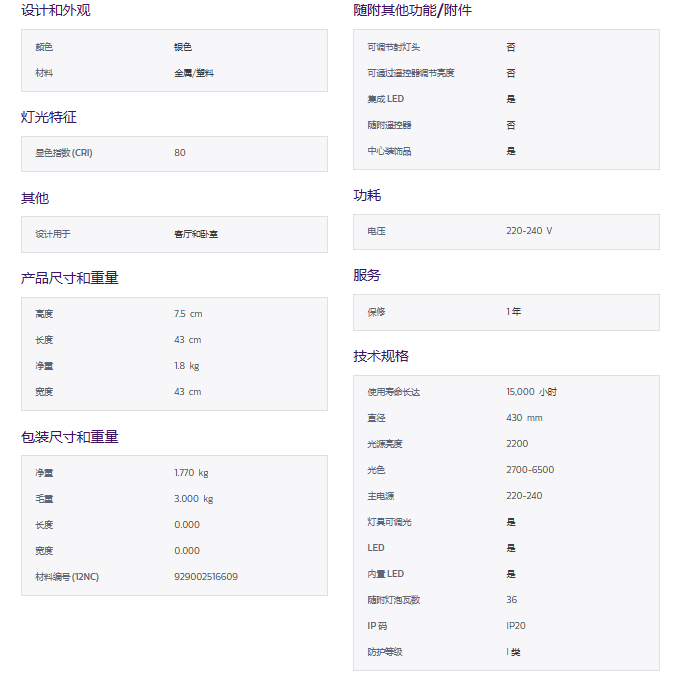The image size is (683, 678).
Task: Select the 灯光特征 section title
Action: 48,117
